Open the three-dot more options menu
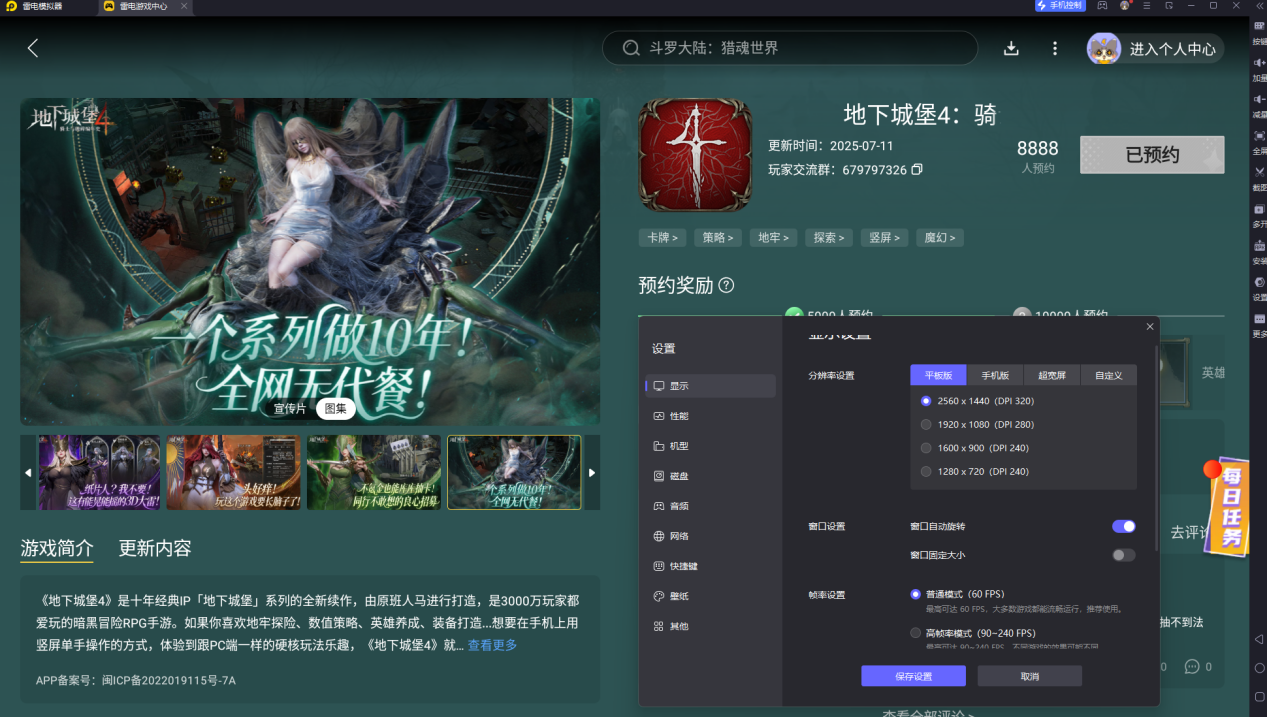The width and height of the screenshot is (1267, 717). point(1054,48)
